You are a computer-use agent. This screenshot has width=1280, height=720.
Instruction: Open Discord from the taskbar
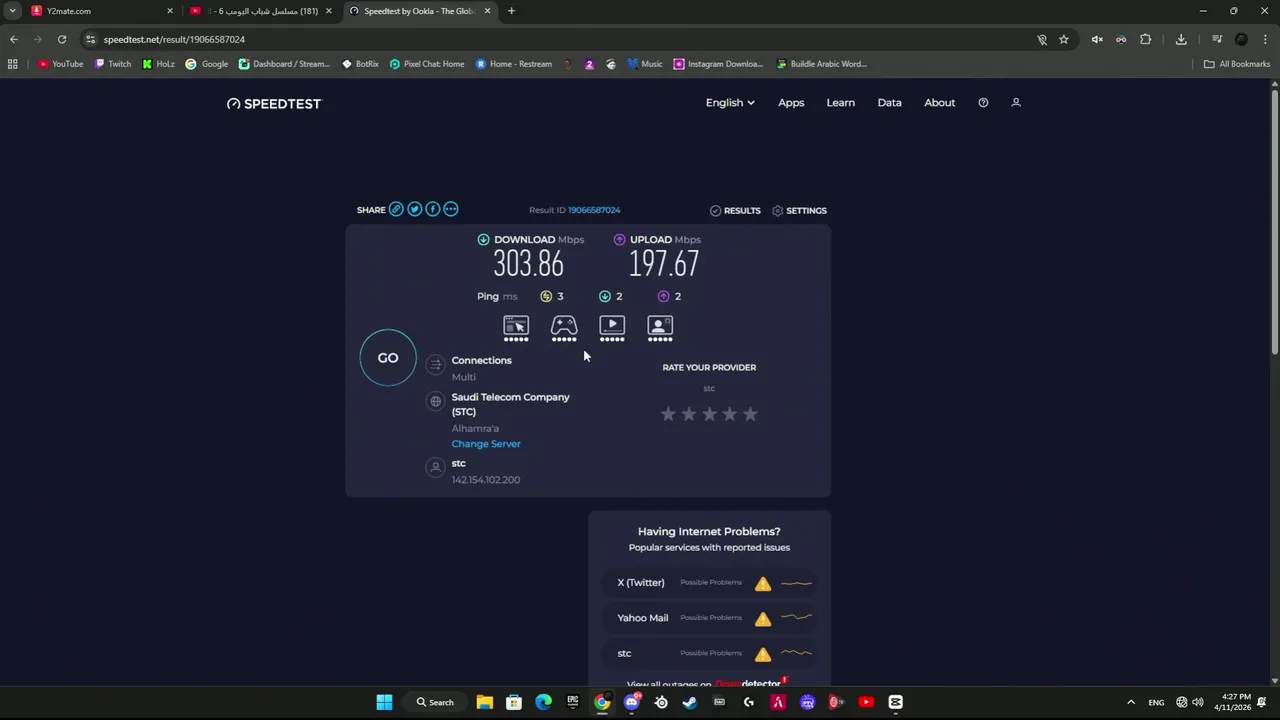click(x=631, y=702)
